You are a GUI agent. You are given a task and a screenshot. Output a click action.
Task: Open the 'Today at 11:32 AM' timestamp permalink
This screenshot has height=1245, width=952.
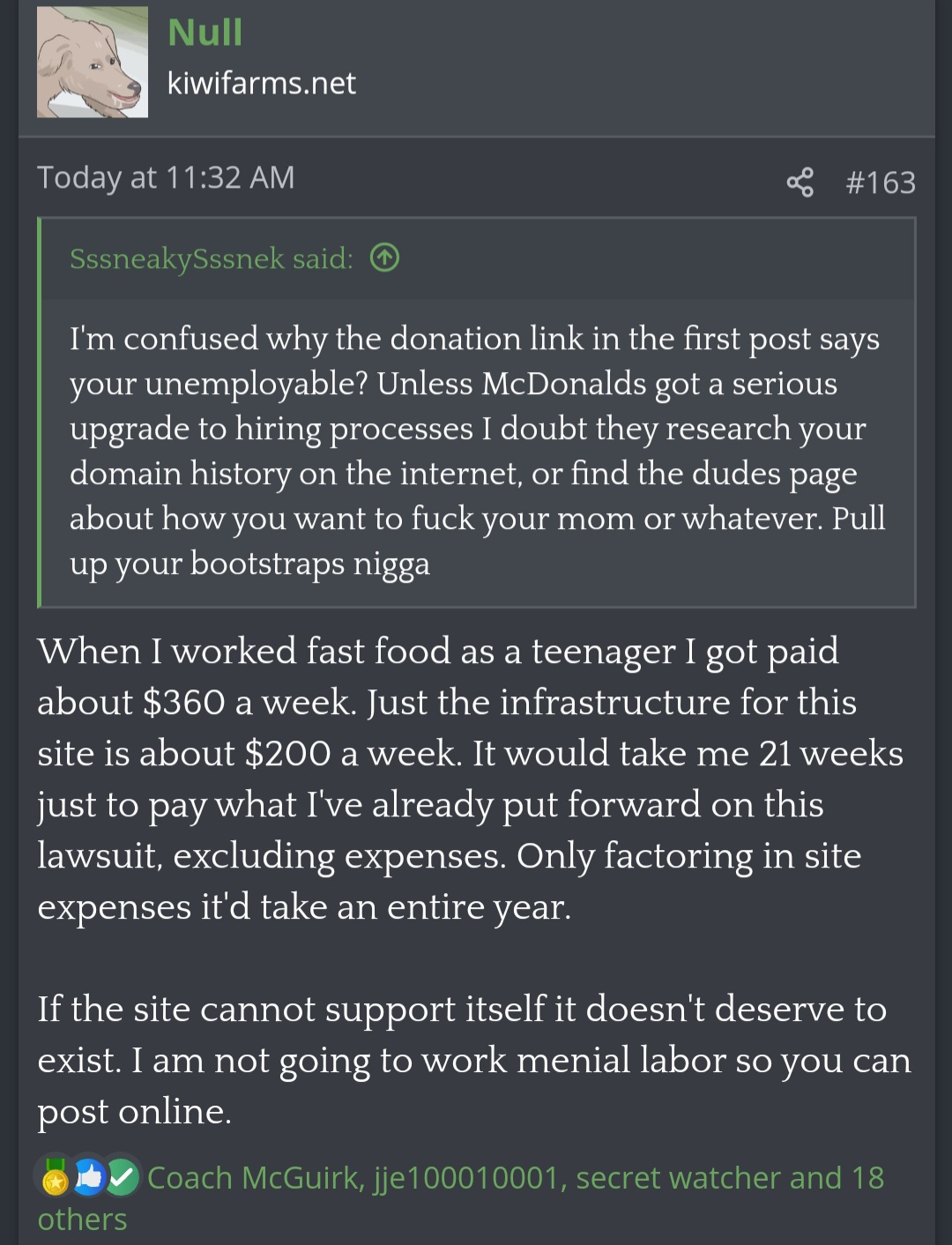click(x=166, y=178)
